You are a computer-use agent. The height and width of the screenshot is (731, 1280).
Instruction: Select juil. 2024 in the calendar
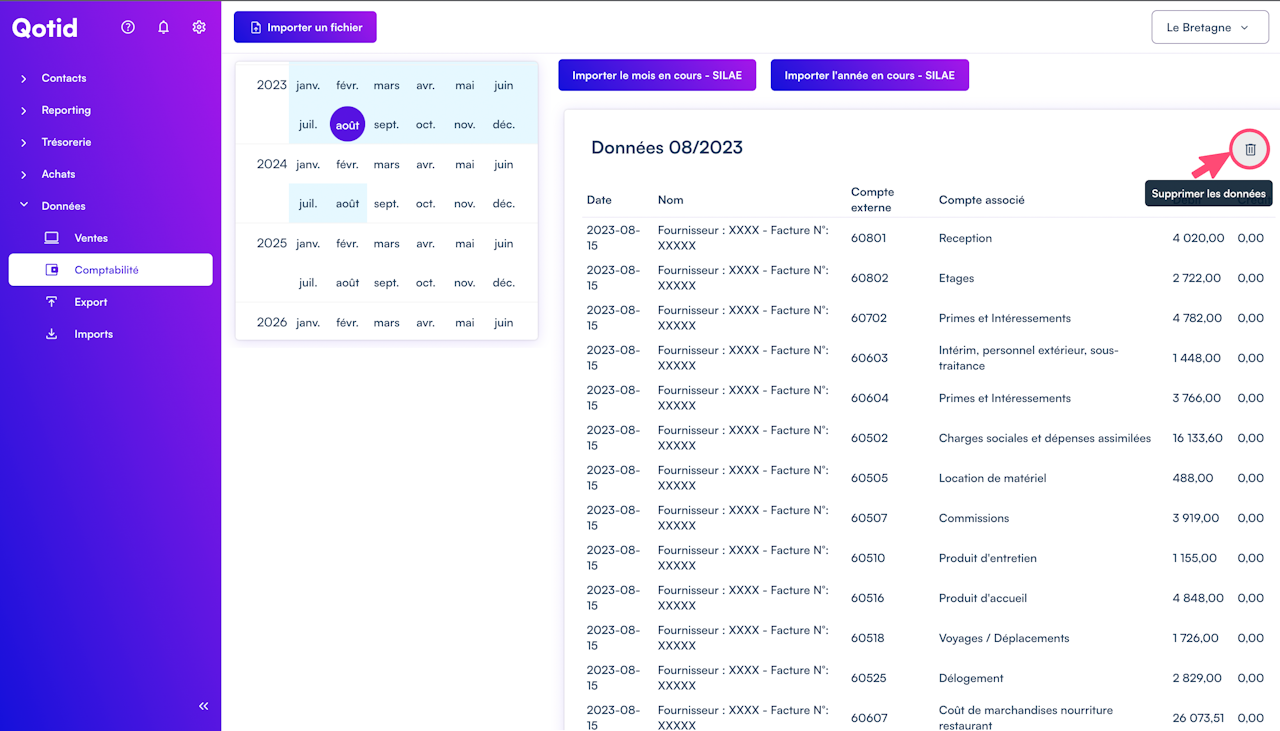[308, 204]
